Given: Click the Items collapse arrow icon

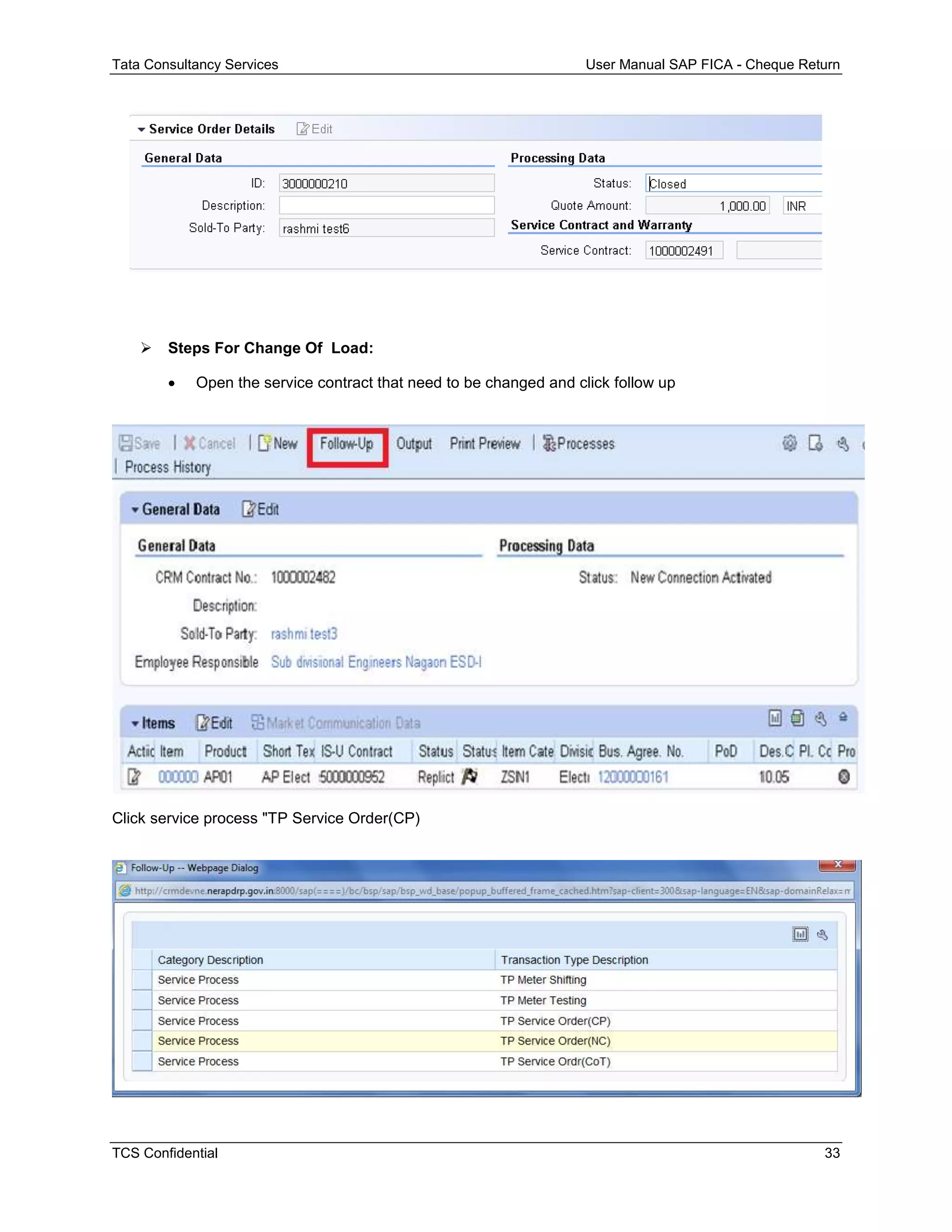Looking at the screenshot, I should (843, 717).
